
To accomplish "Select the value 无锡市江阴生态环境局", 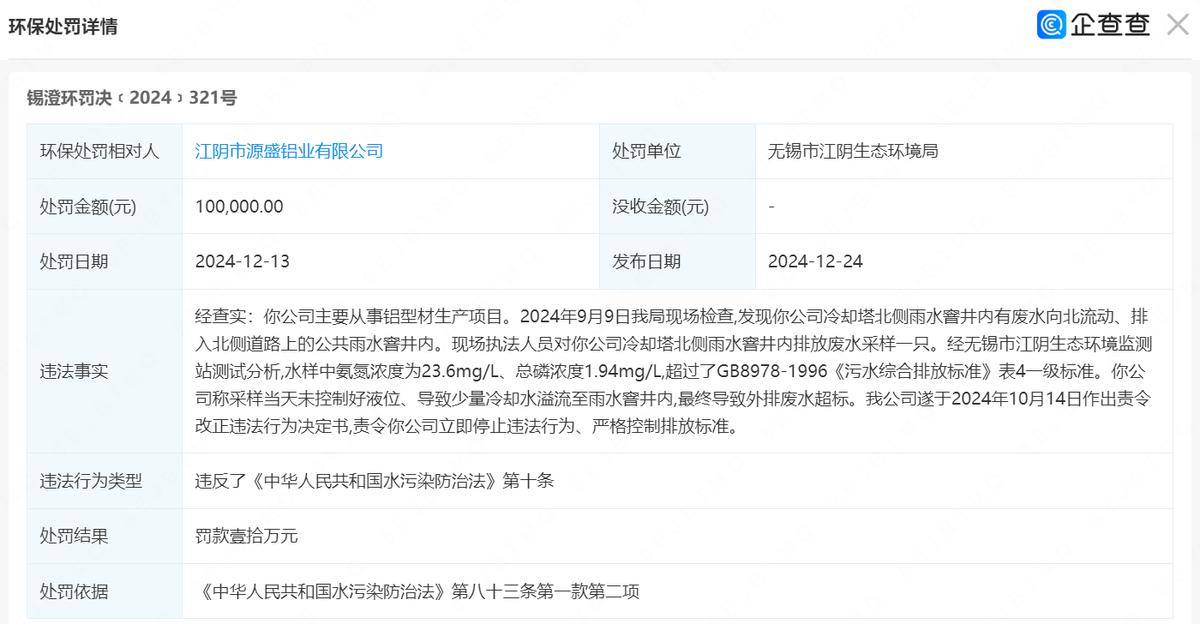I will click(853, 152).
